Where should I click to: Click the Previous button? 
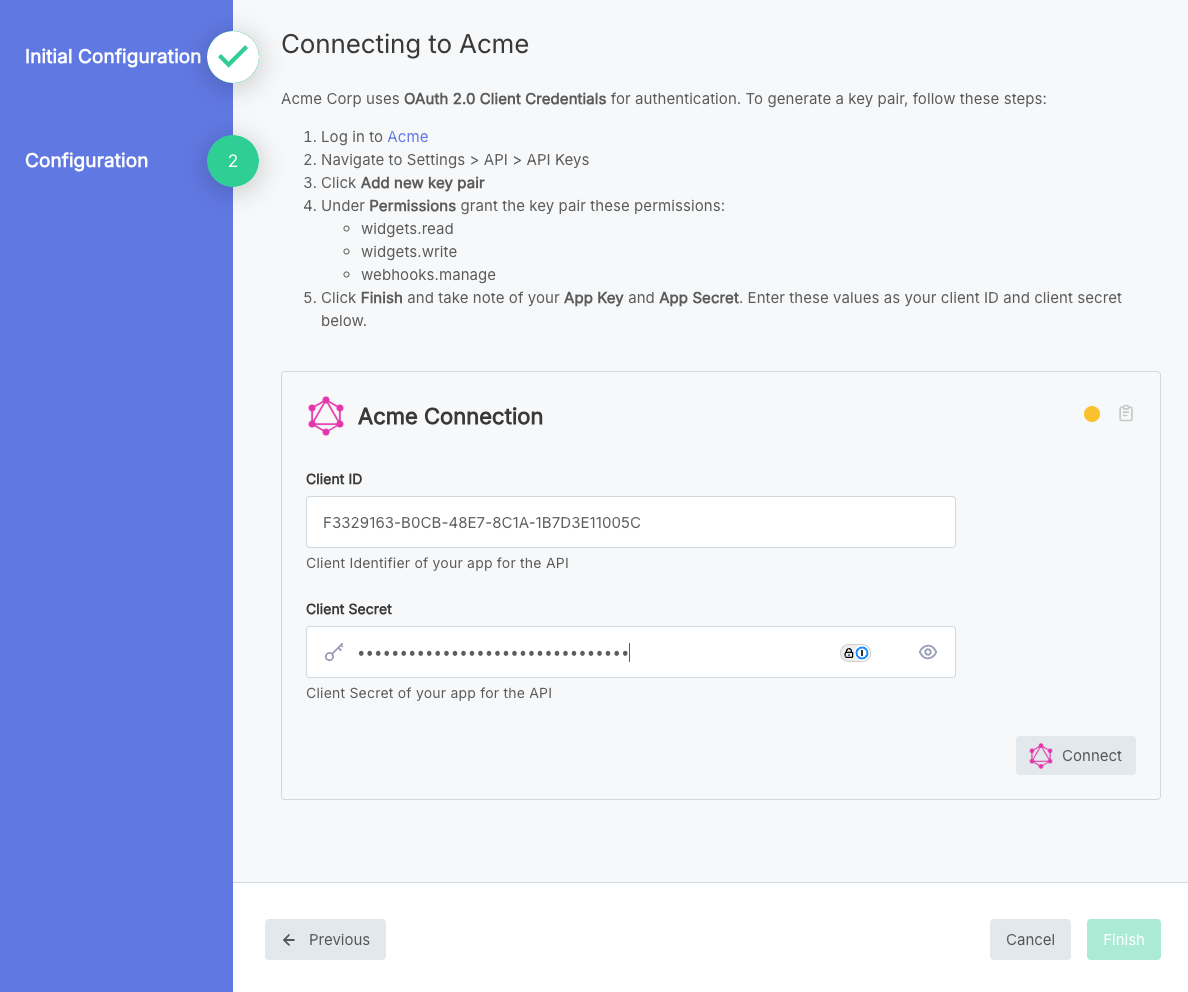tap(325, 939)
